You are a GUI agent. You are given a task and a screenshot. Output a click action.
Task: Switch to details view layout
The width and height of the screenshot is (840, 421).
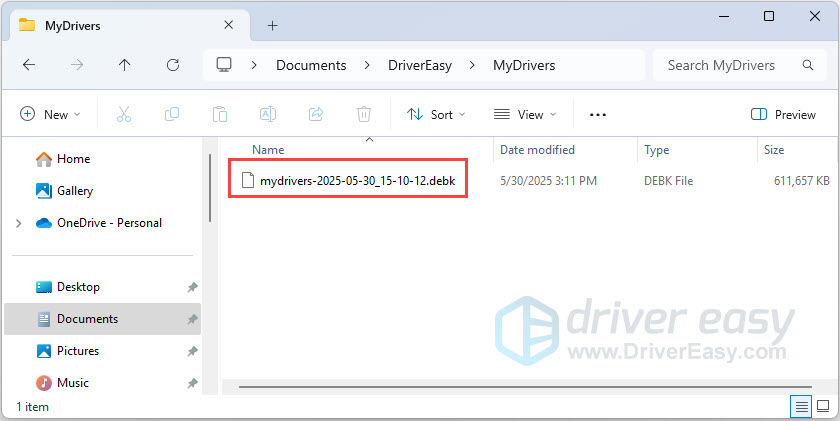point(800,406)
